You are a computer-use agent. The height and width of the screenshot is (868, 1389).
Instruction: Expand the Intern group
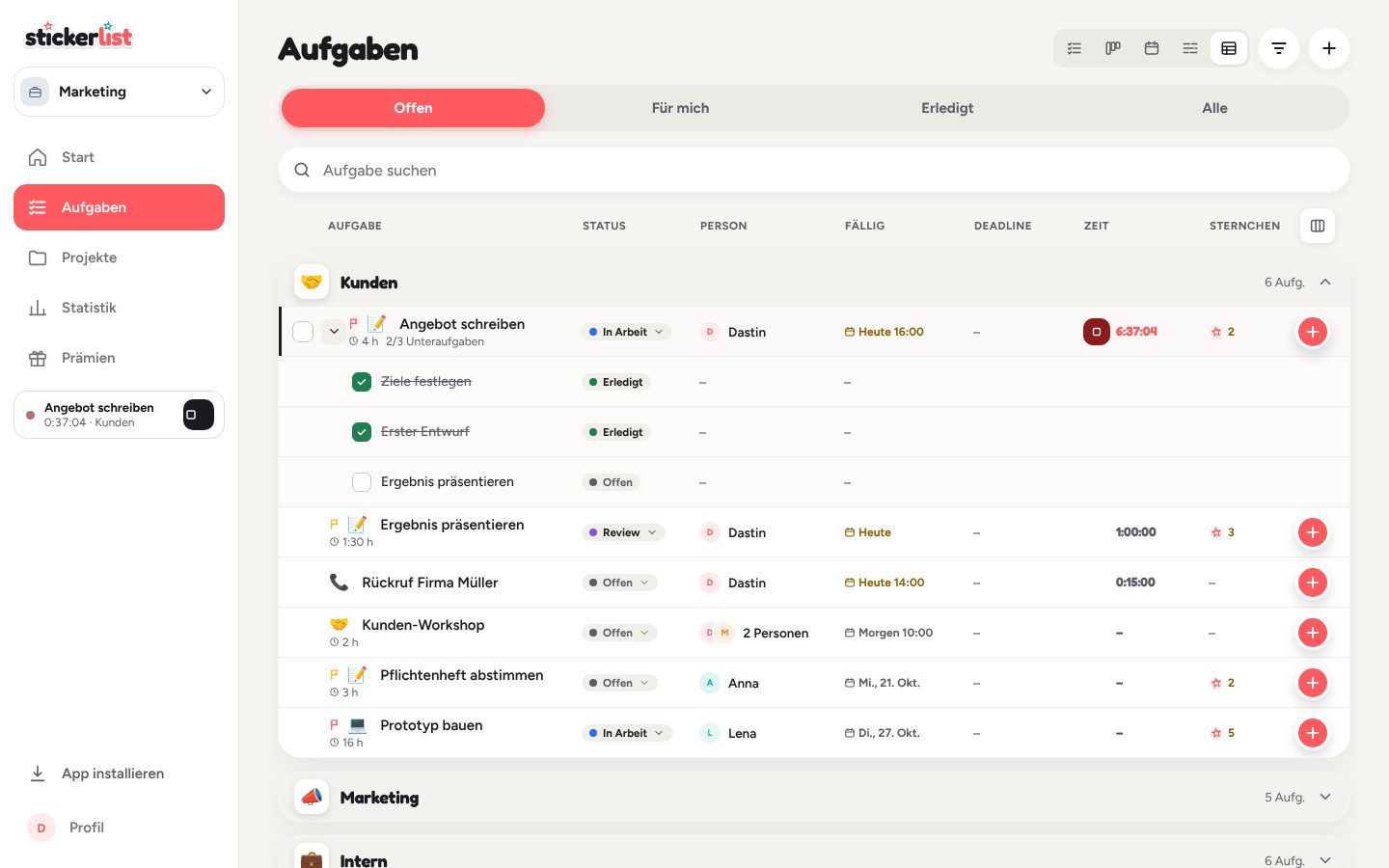coord(1325,860)
